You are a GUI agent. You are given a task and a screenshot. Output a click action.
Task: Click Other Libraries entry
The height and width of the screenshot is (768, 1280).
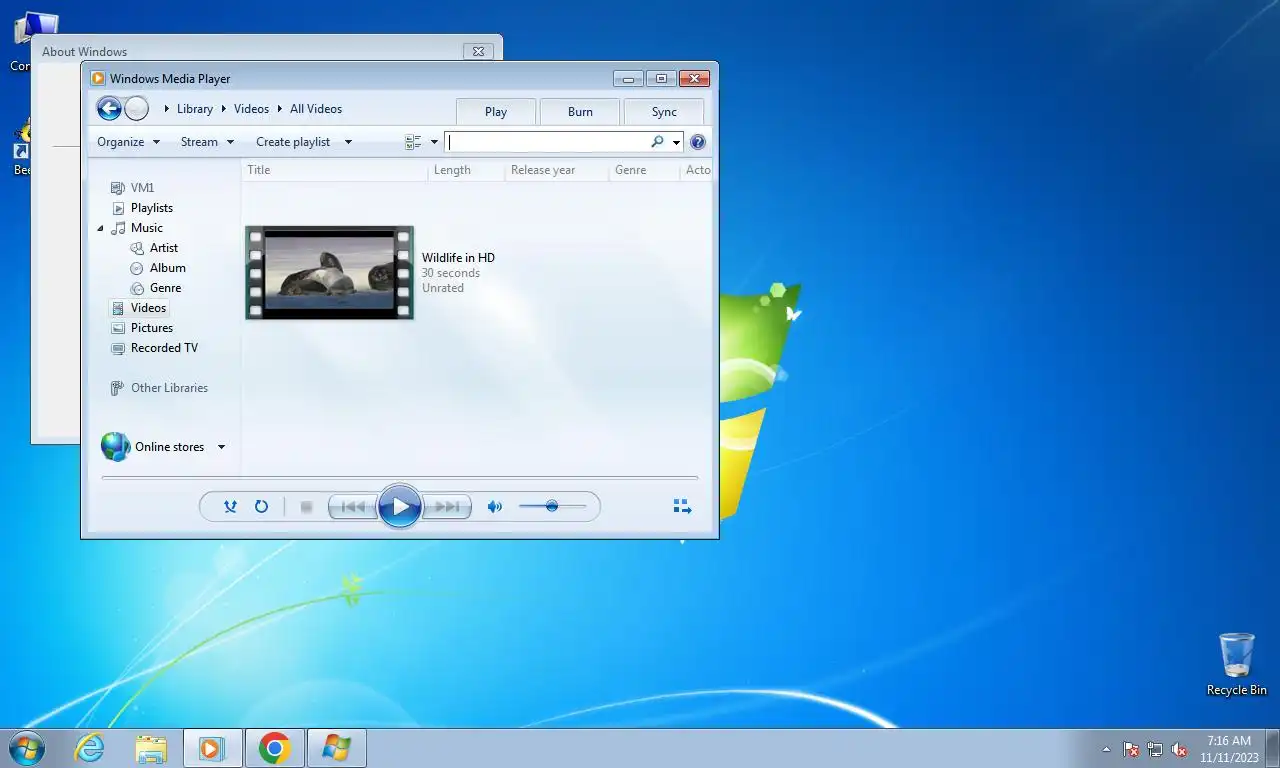169,388
